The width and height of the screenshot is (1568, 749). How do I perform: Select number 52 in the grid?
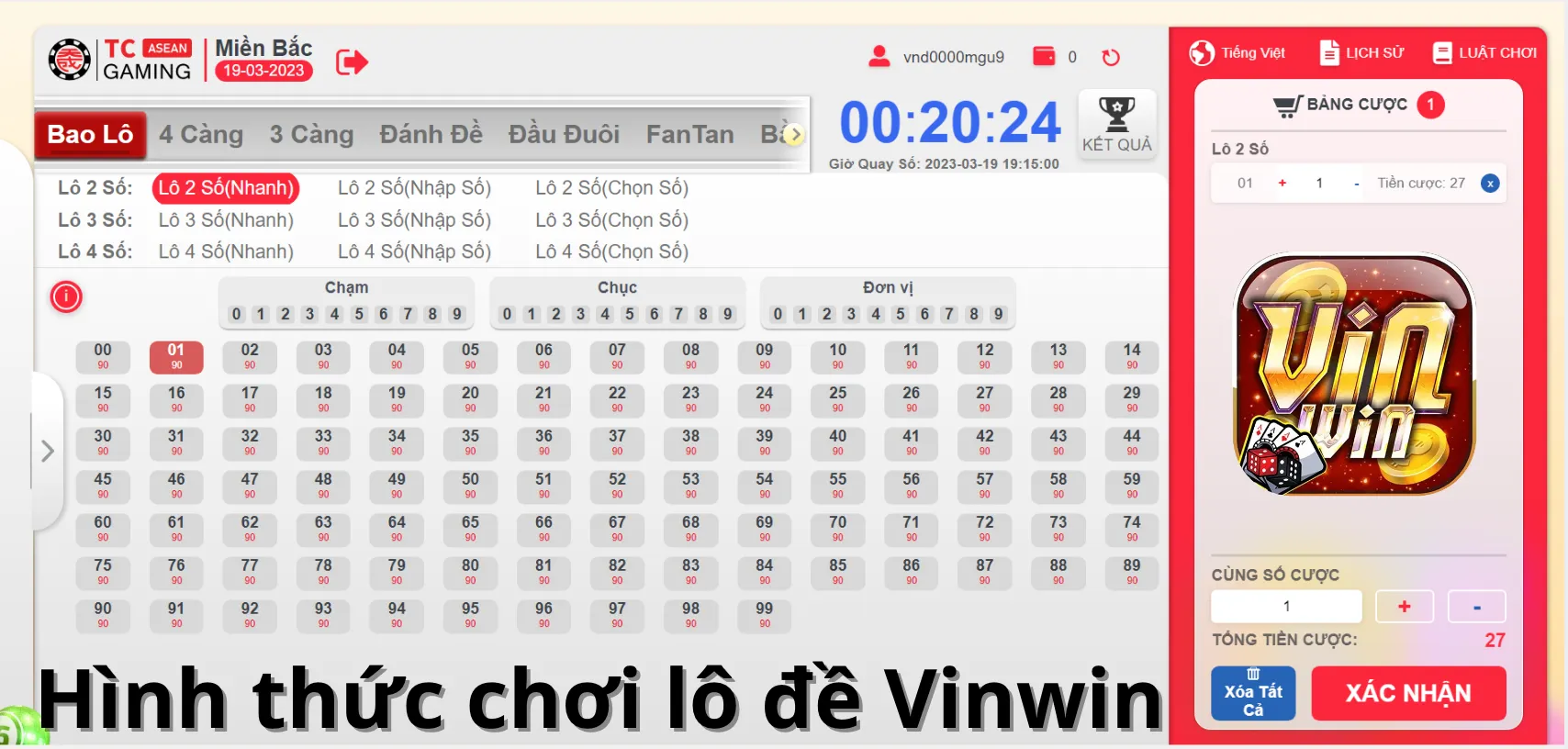(x=617, y=486)
